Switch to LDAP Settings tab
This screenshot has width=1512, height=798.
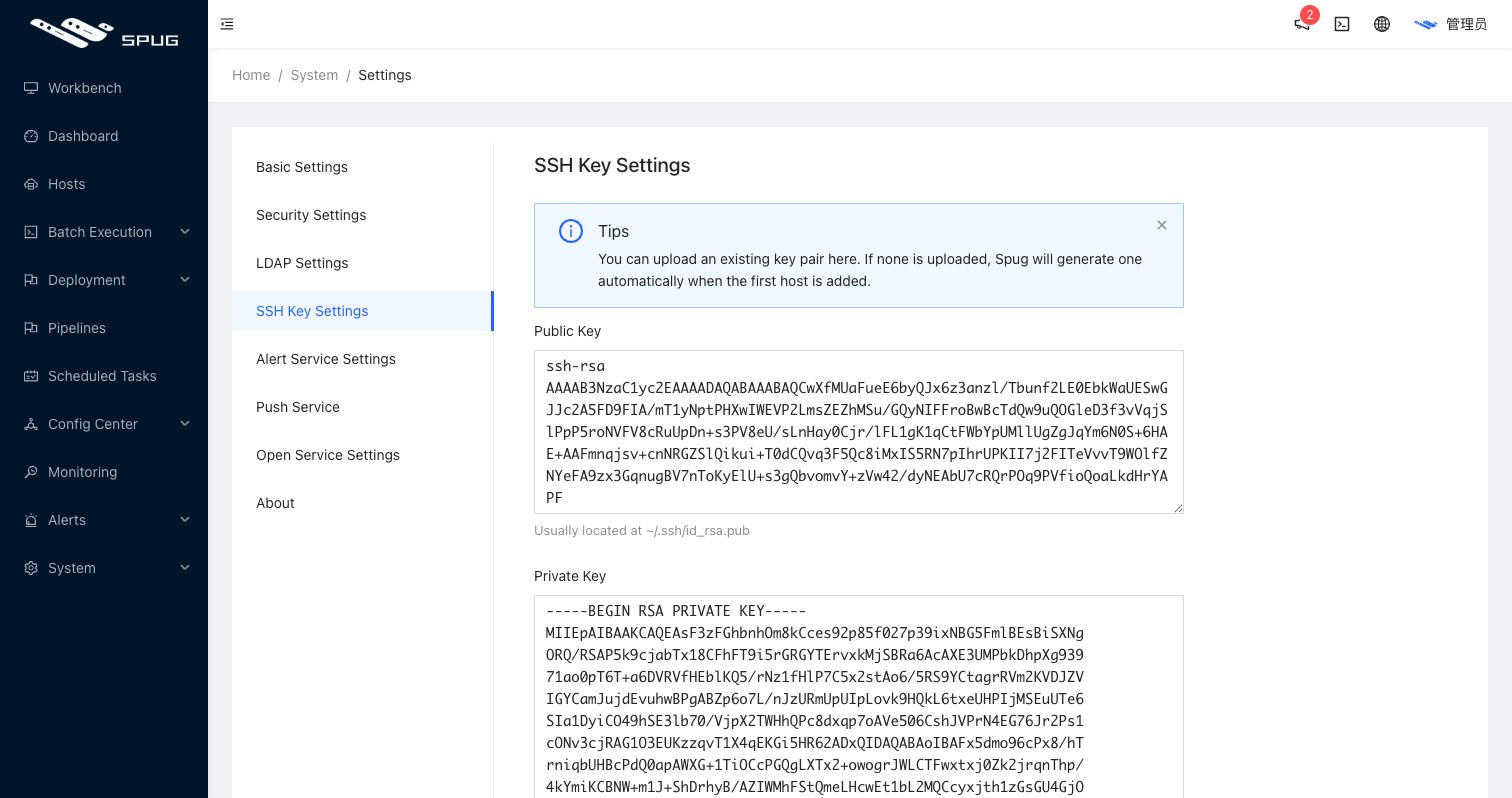pyautogui.click(x=362, y=263)
